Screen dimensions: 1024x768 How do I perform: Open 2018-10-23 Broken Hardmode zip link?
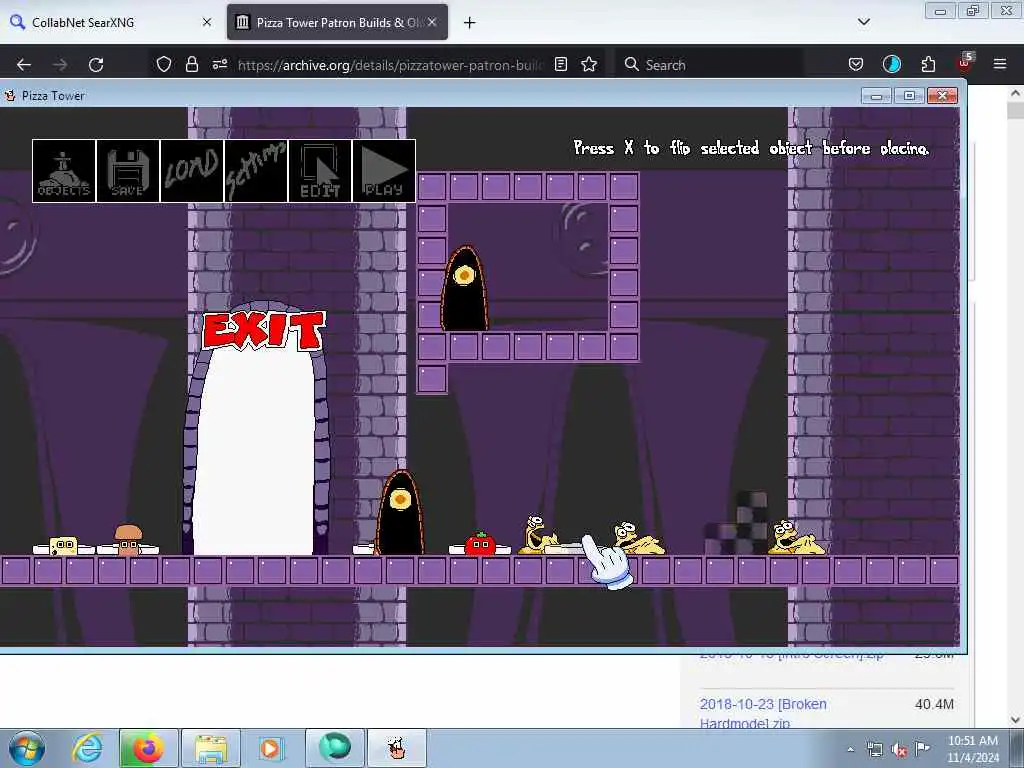point(763,713)
